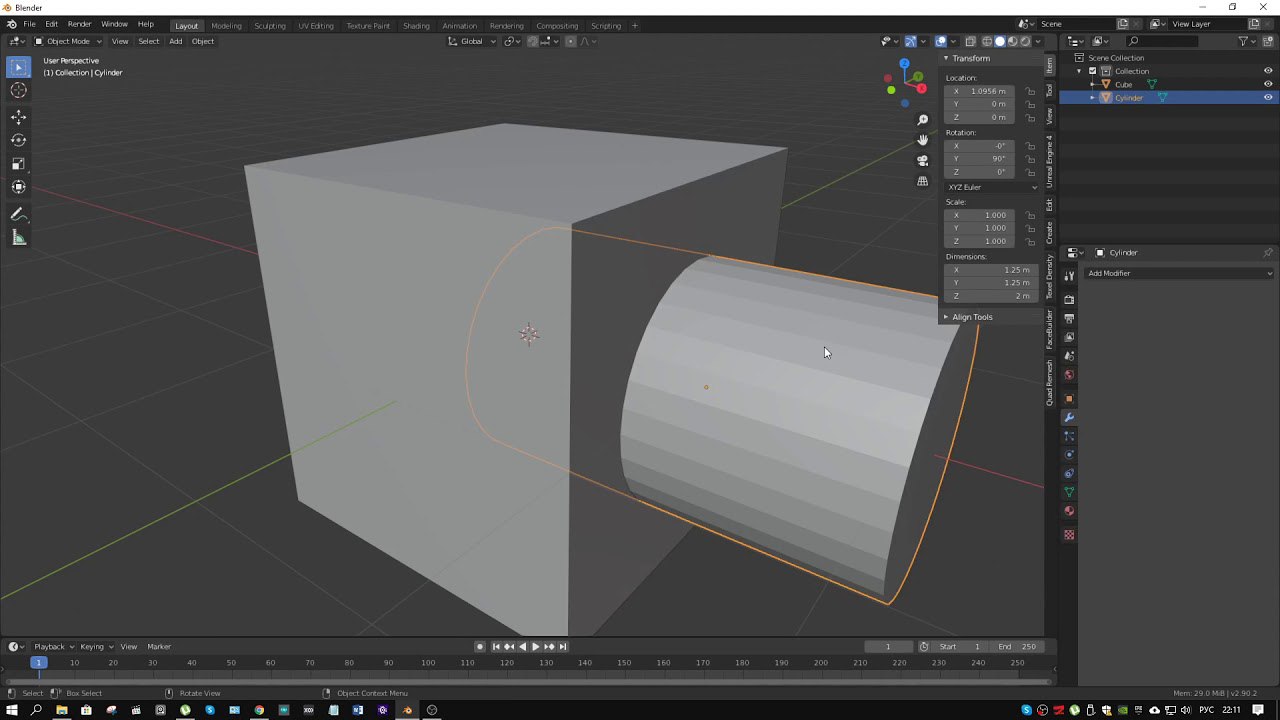Open the Object Mode selector
1280x720 pixels.
pyautogui.click(x=68, y=41)
